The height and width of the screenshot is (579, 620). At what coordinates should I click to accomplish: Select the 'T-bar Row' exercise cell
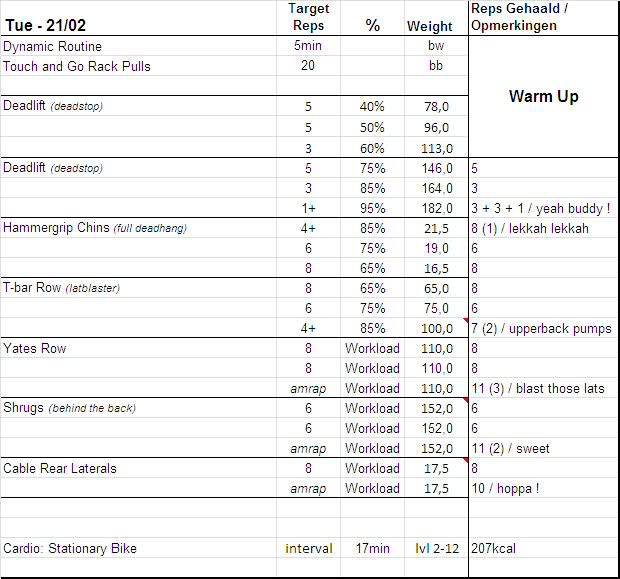click(x=64, y=288)
